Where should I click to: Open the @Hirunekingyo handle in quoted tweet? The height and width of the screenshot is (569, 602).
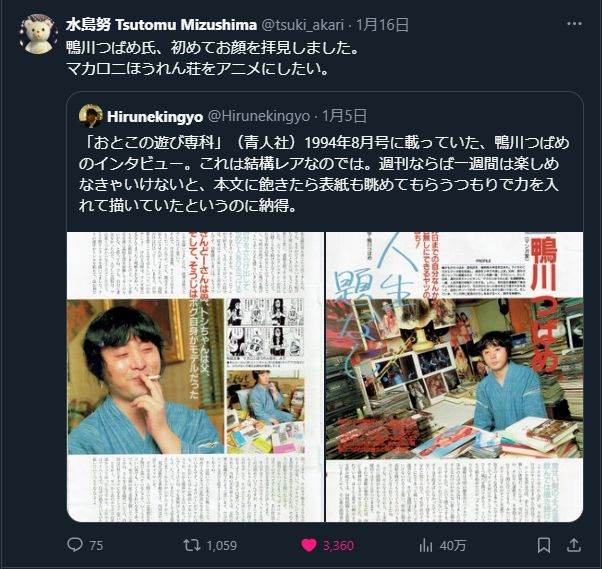[x=259, y=116]
